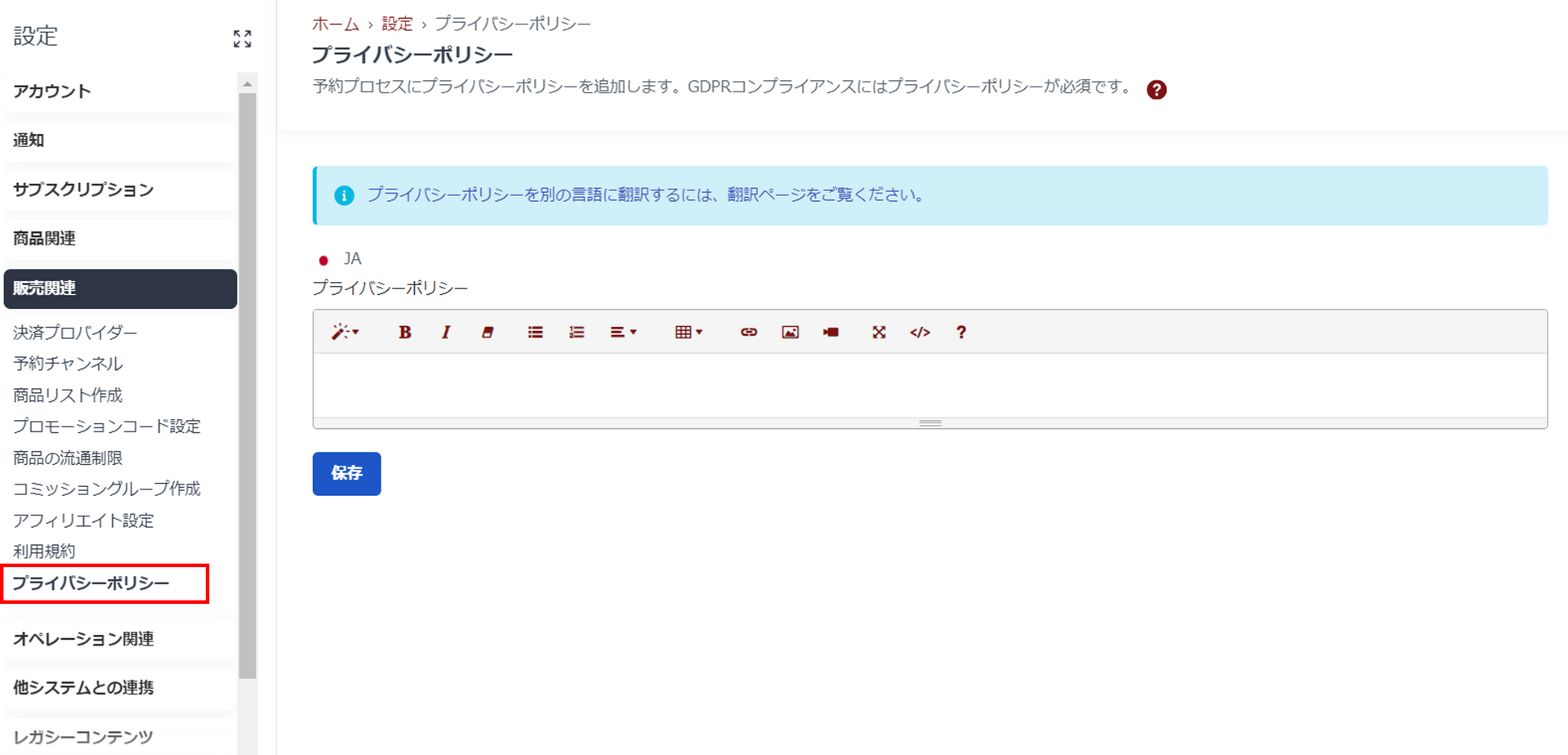Insert an unordered bullet list
The height and width of the screenshot is (755, 1568).
pyautogui.click(x=535, y=333)
